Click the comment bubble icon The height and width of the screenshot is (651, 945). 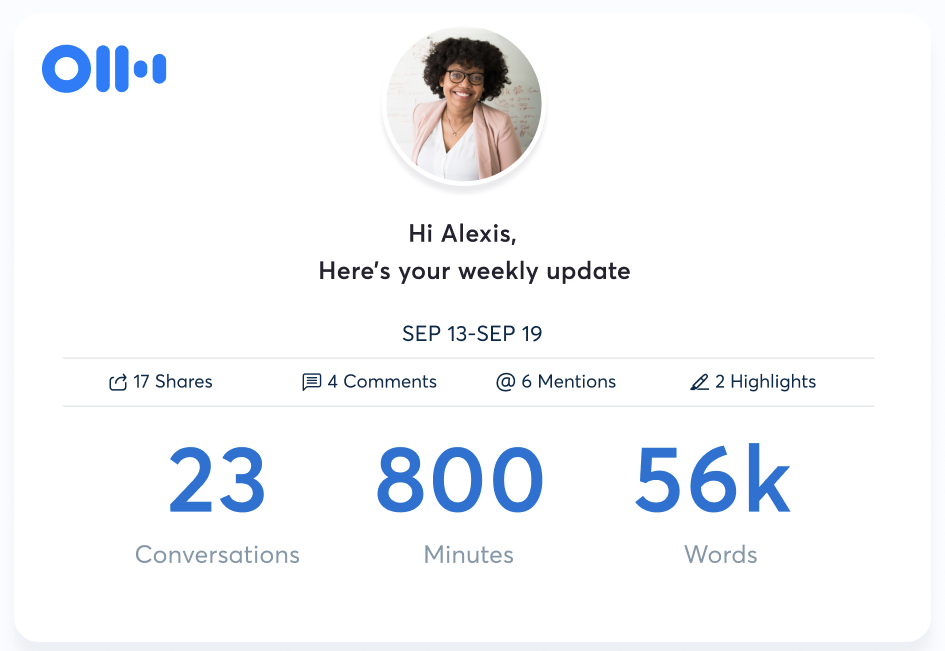tap(311, 382)
